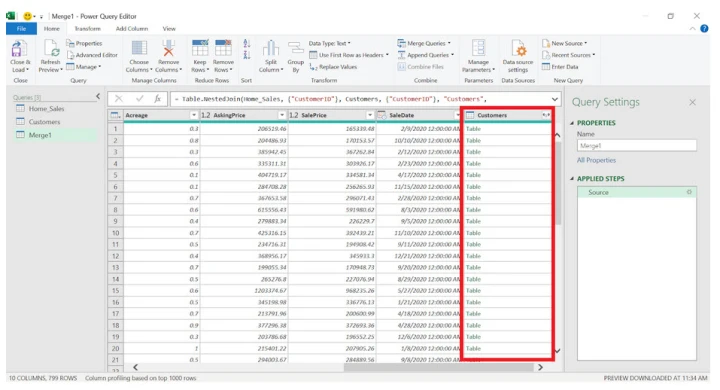Cancel the formula with the X icon
720x390 pixels.
(x=118, y=99)
